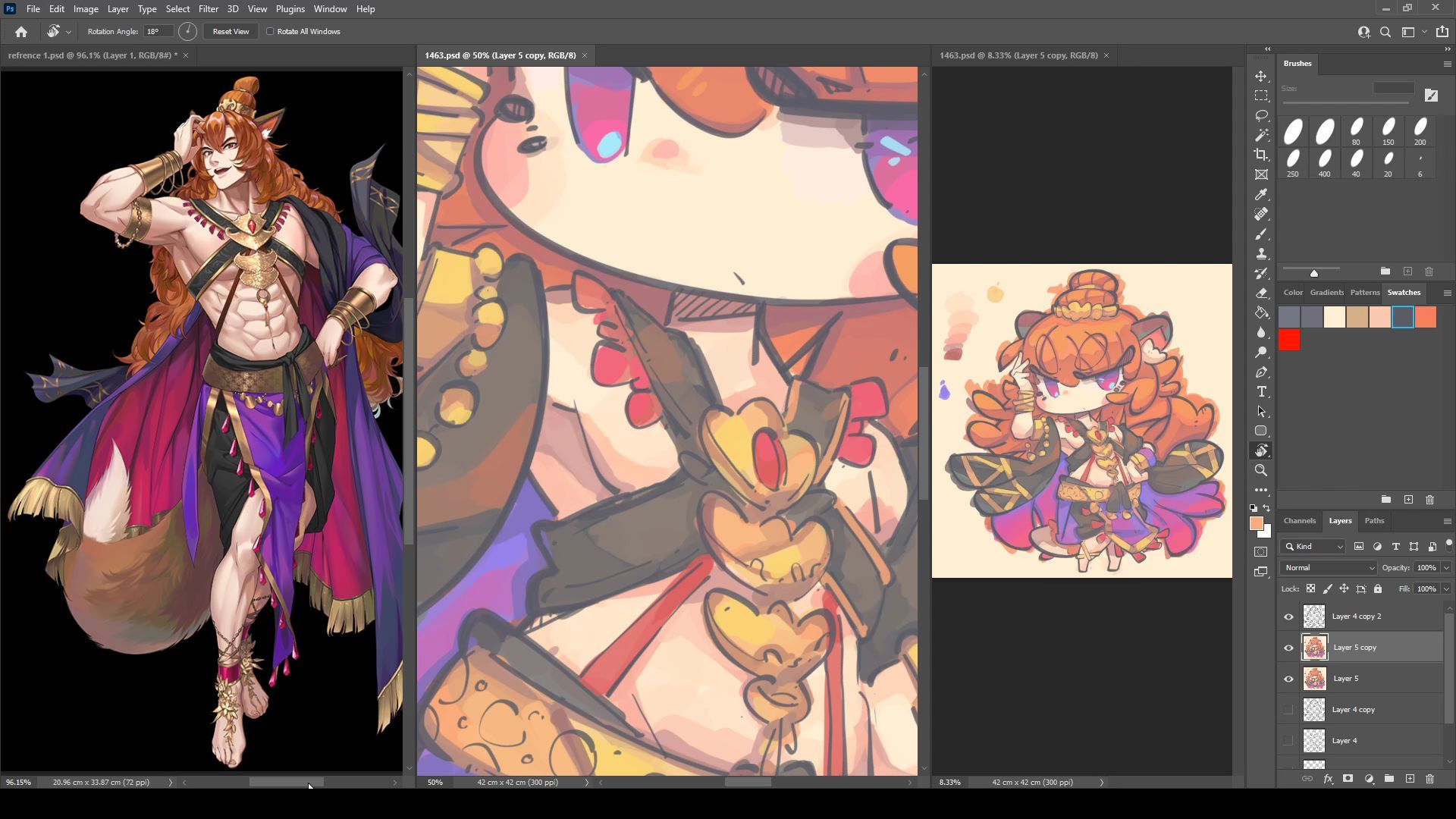Delete layer using trash icon
The width and height of the screenshot is (1456, 819).
(1429, 779)
